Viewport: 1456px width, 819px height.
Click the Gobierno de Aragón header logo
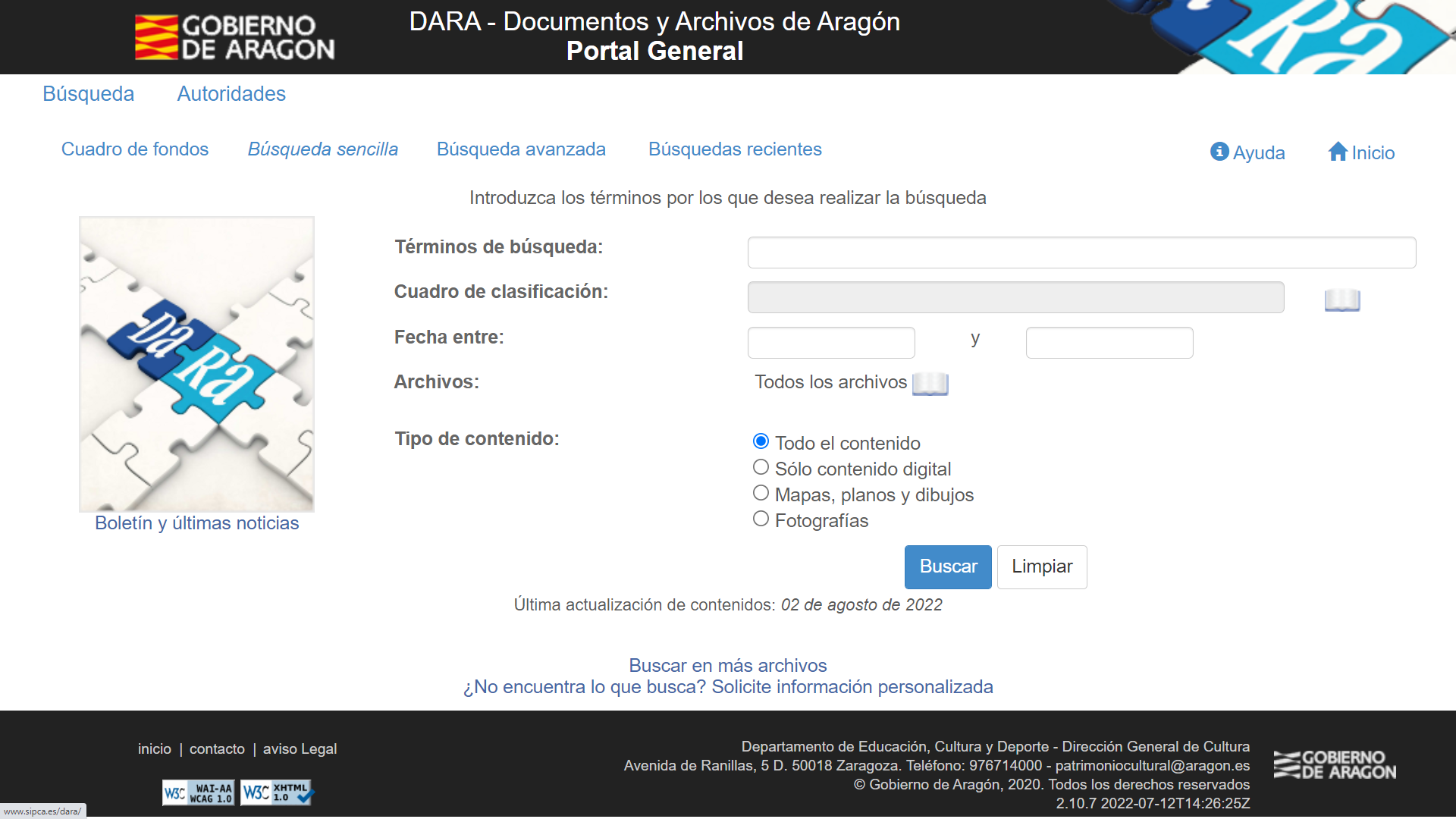point(234,37)
